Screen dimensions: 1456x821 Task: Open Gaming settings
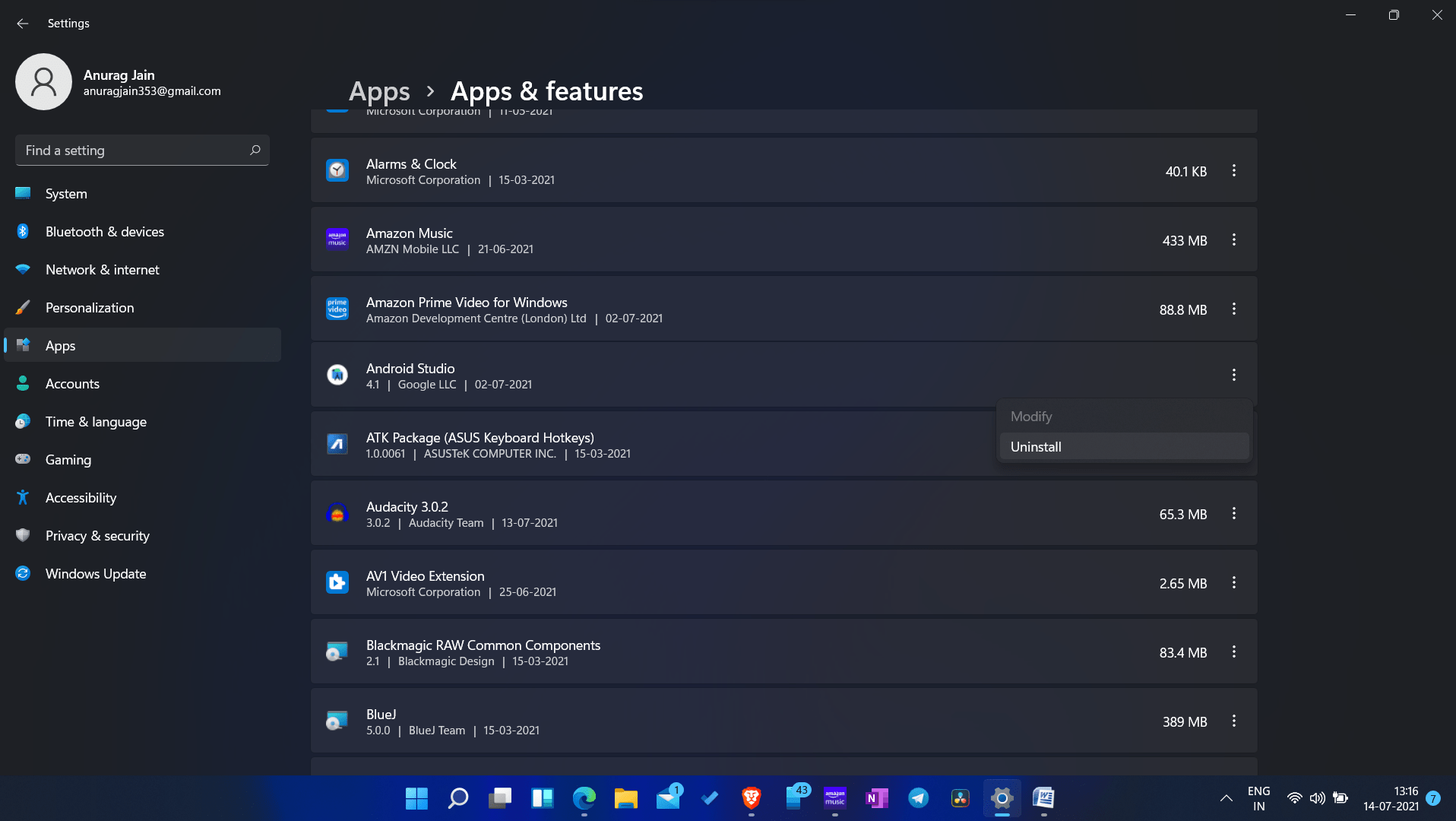click(x=142, y=460)
